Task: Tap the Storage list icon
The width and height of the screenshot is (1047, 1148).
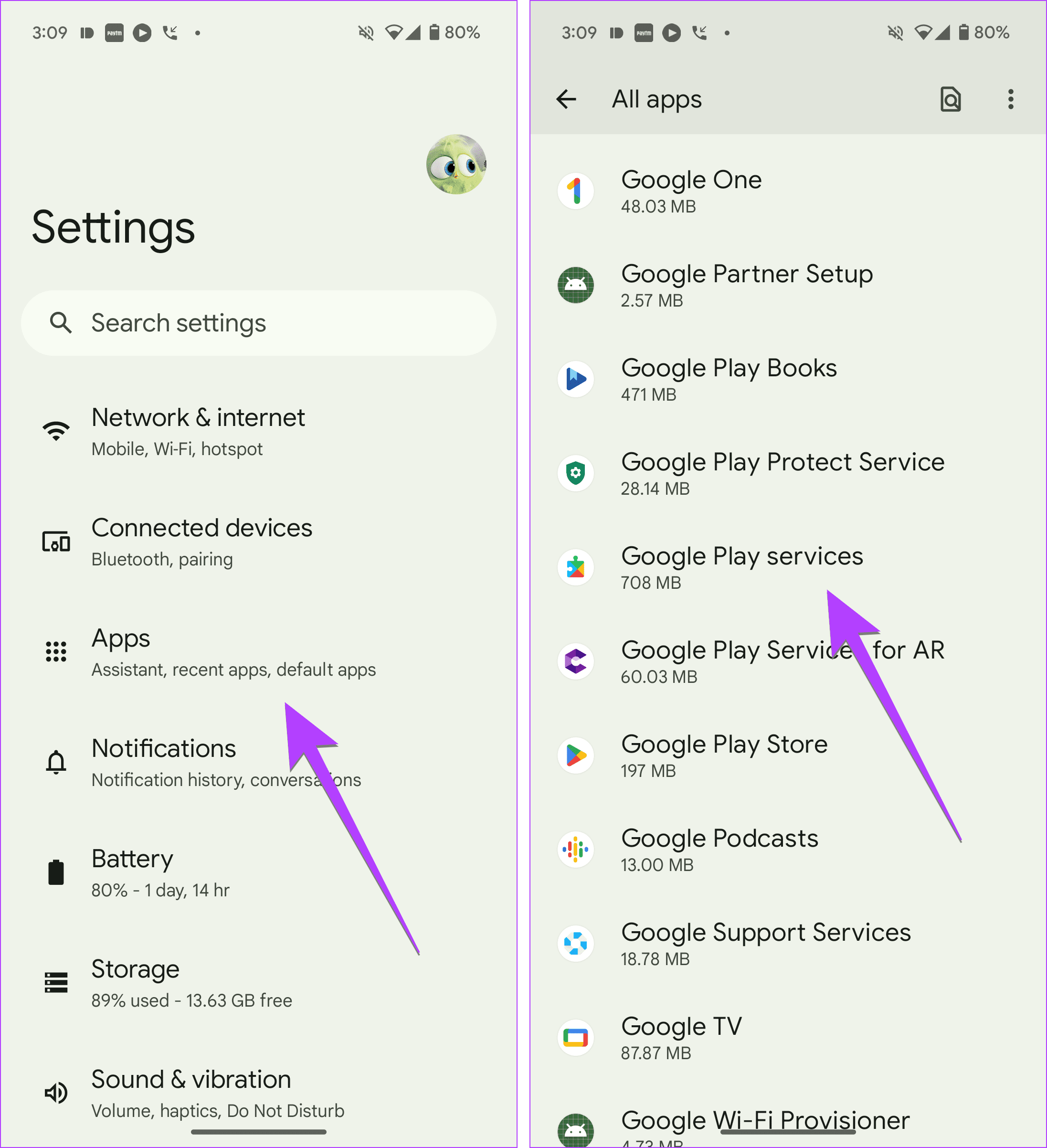Action: point(56,982)
